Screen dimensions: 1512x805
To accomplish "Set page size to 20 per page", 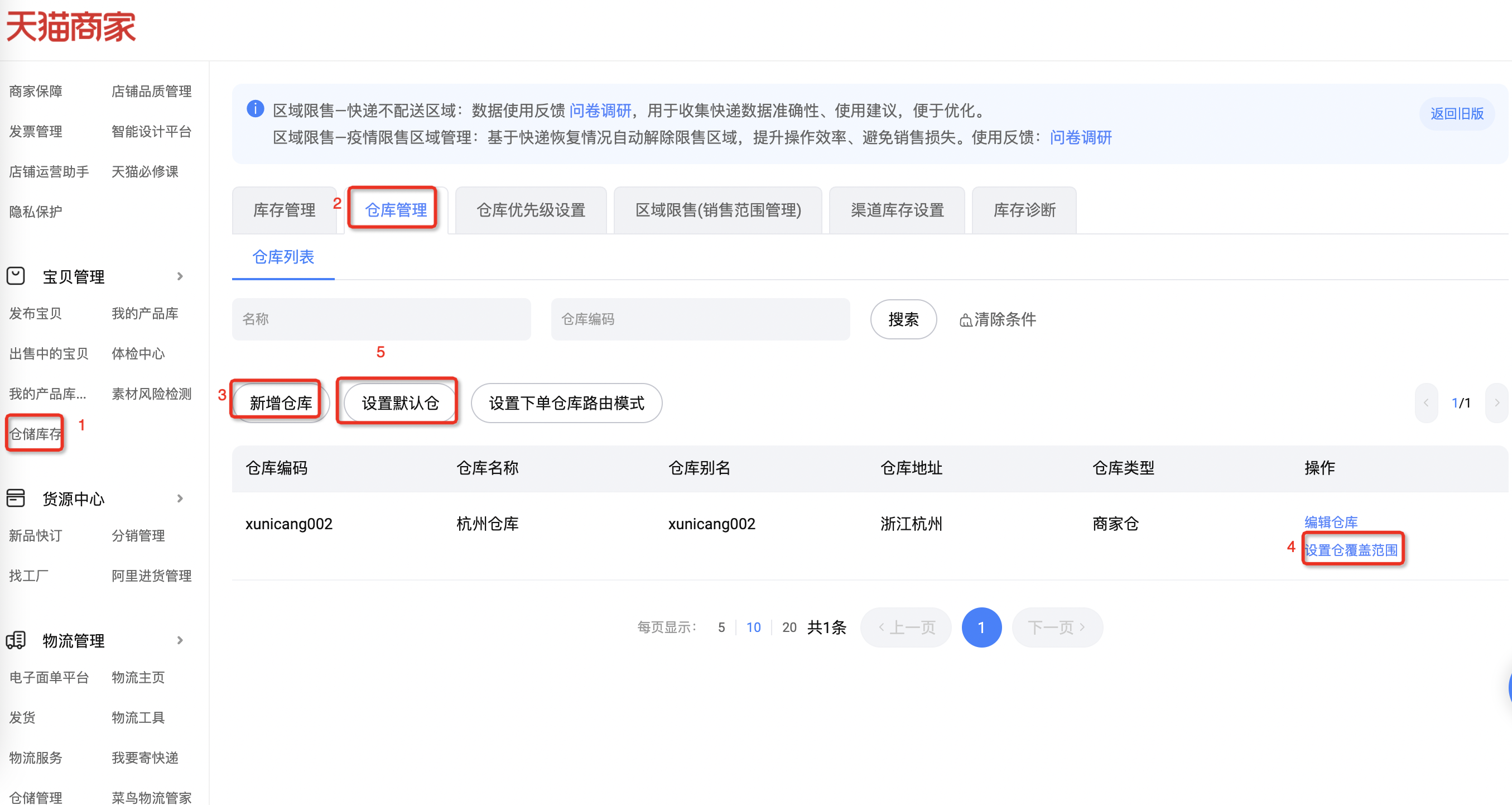I will point(789,627).
